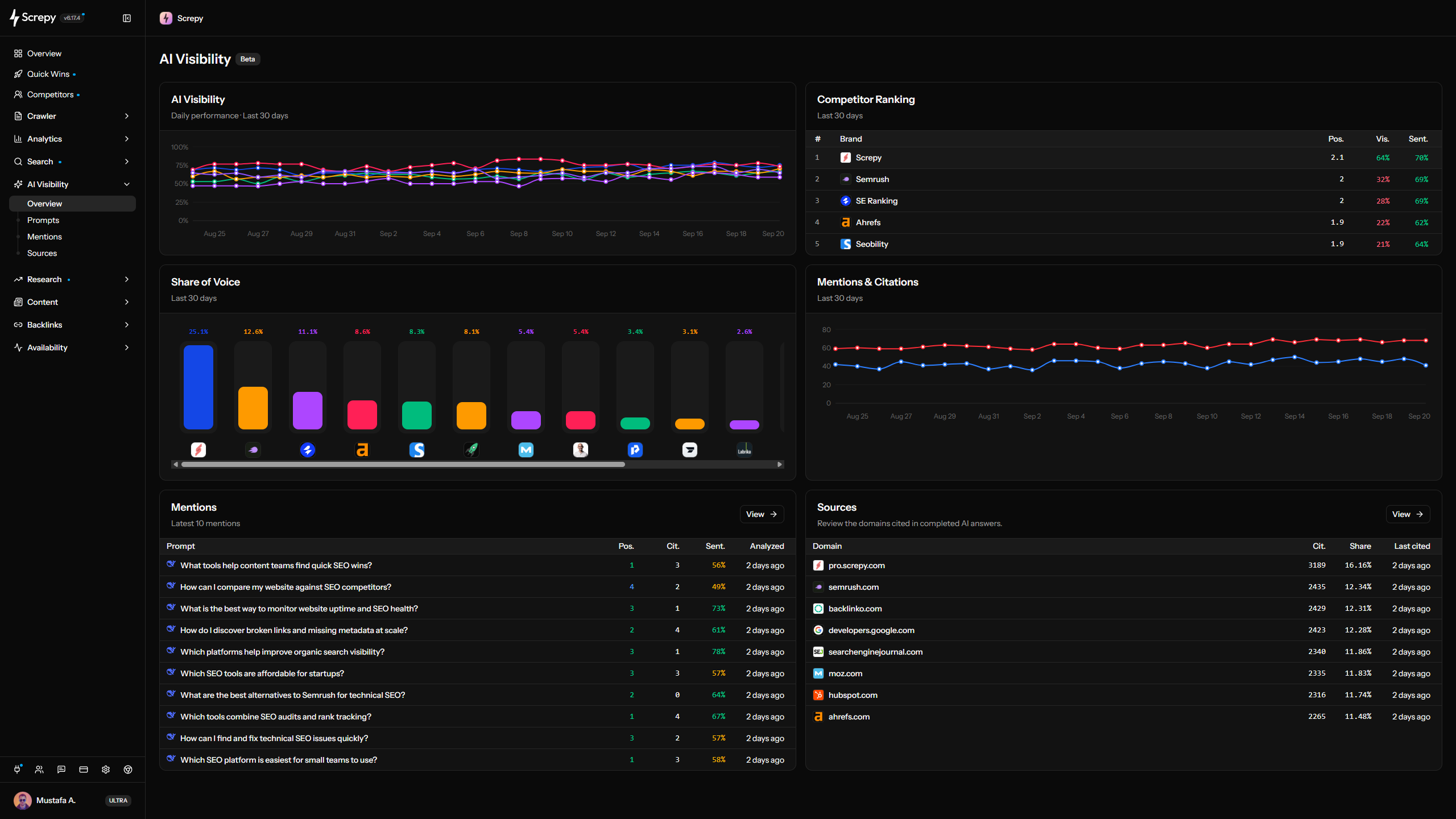Expand the Search sidebar section
Screen dimensions: 1456x819
click(x=72, y=162)
